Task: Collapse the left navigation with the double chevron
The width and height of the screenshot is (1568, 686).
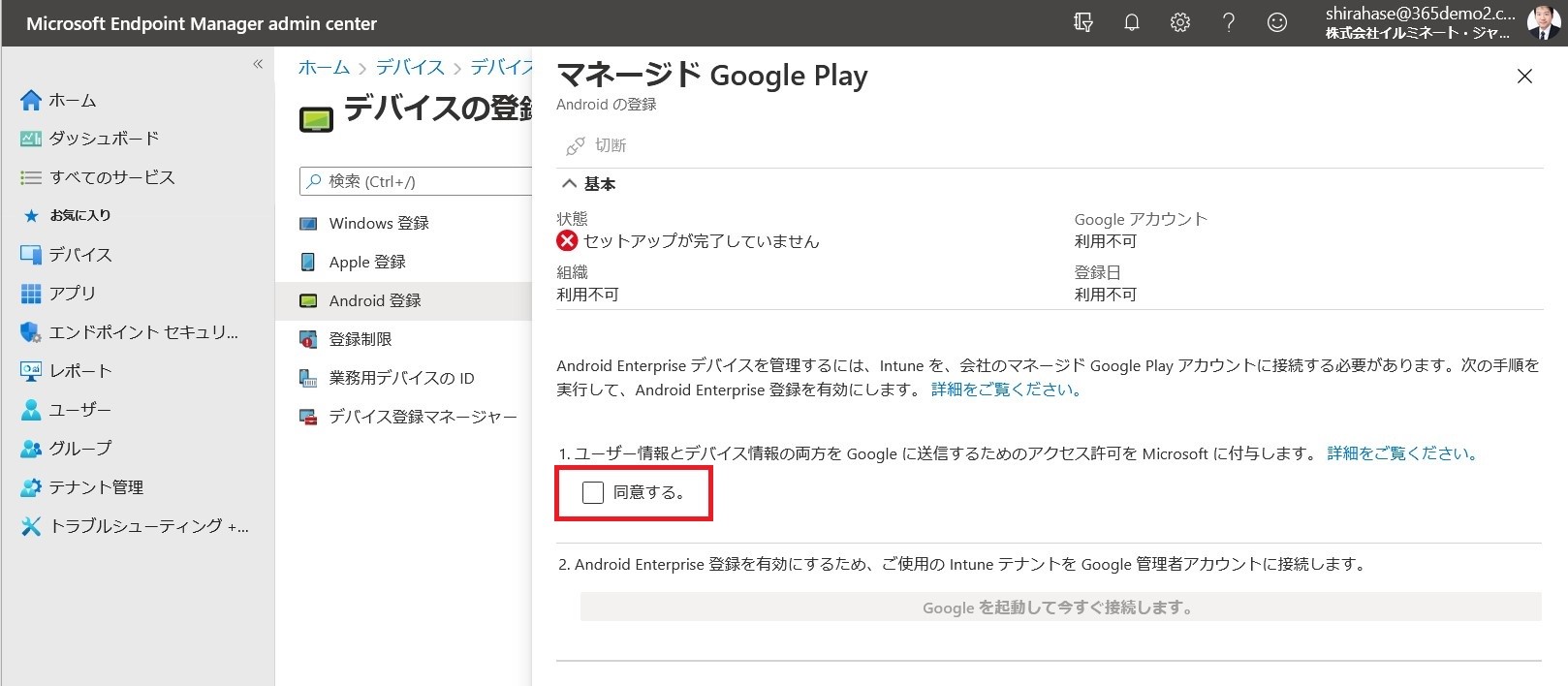Action: 258,64
